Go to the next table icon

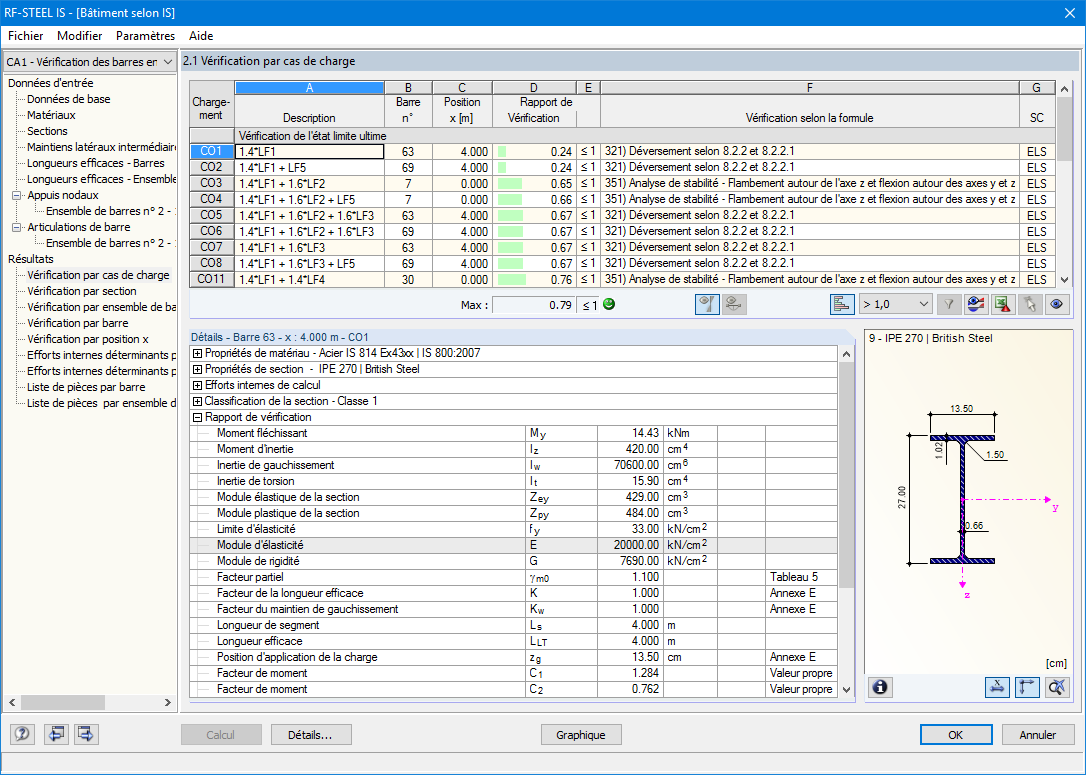click(86, 733)
